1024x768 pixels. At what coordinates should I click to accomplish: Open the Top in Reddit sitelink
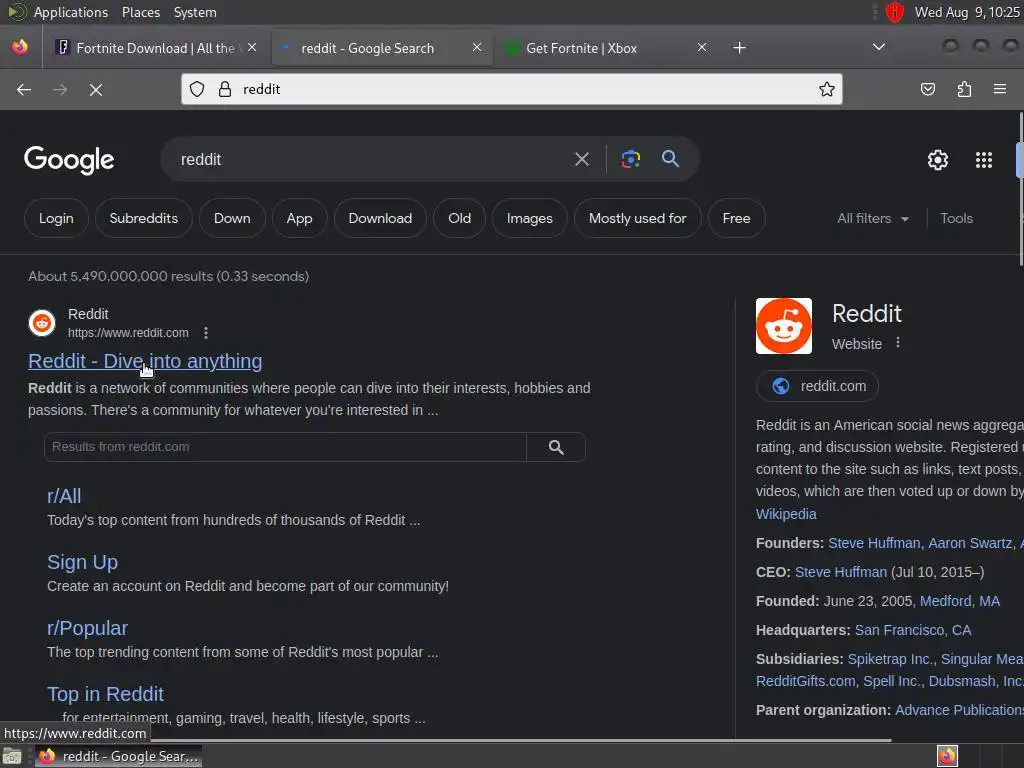[x=105, y=694]
